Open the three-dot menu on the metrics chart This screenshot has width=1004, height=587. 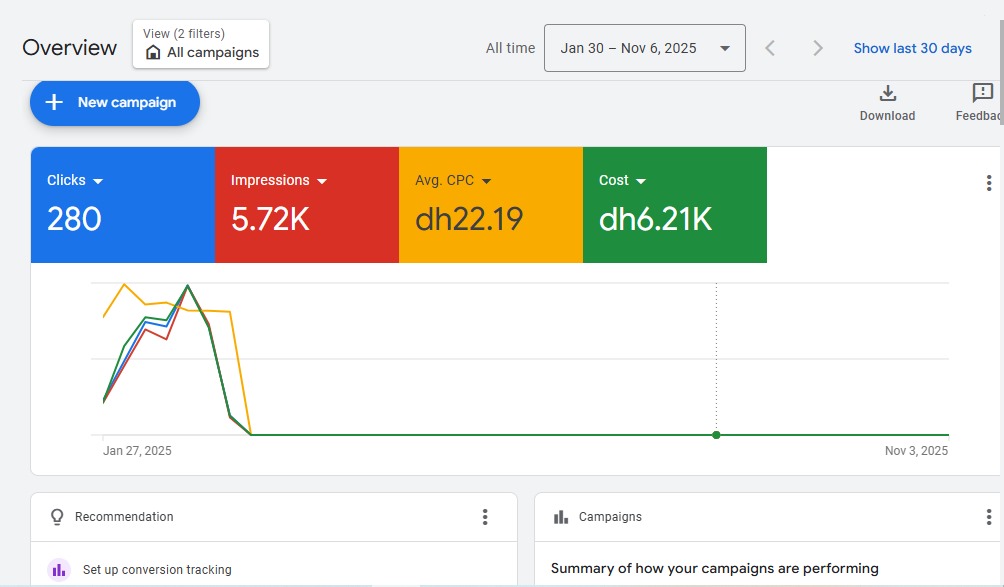click(988, 183)
